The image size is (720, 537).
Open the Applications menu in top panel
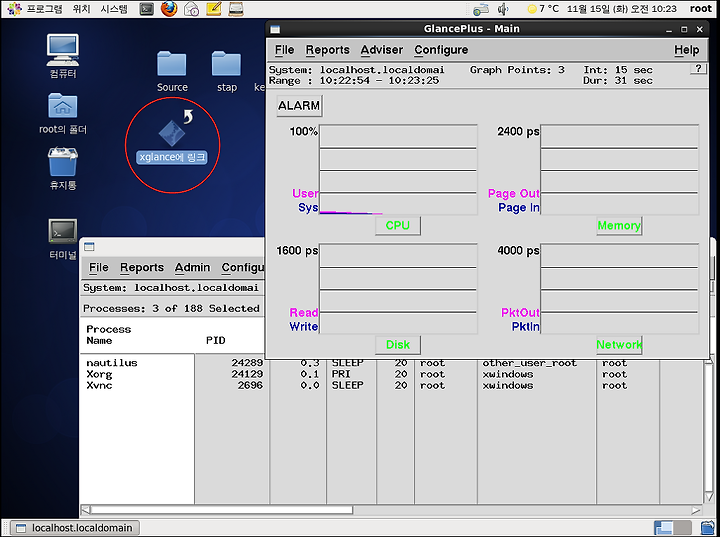tap(37, 9)
